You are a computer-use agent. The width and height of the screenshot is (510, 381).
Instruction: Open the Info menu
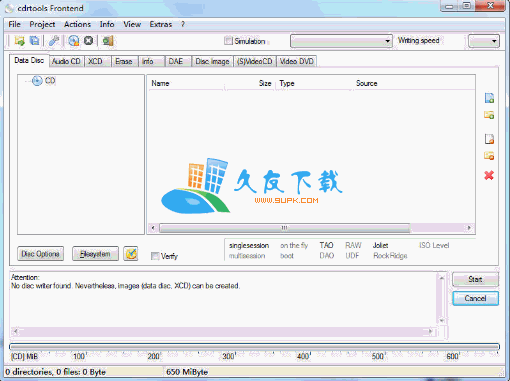click(107, 24)
